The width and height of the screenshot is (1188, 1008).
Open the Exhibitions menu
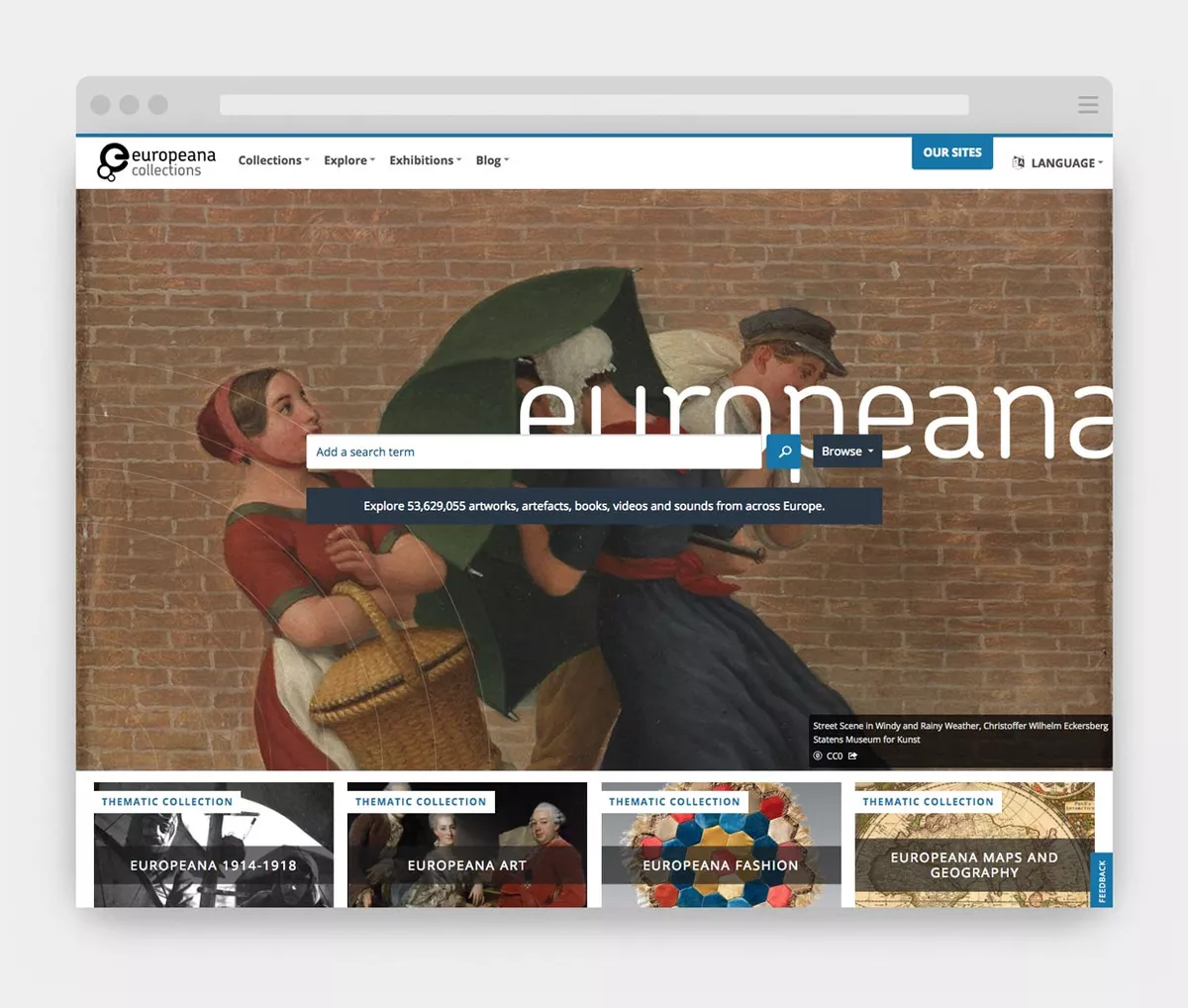coord(425,159)
